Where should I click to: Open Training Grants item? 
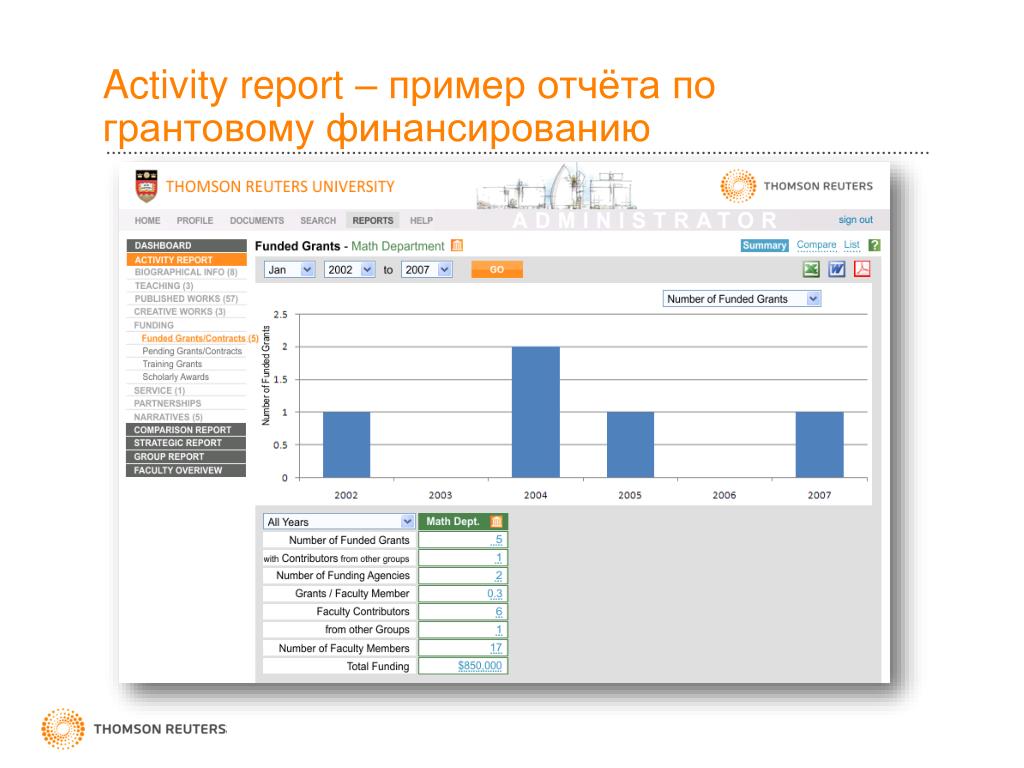pos(172,364)
